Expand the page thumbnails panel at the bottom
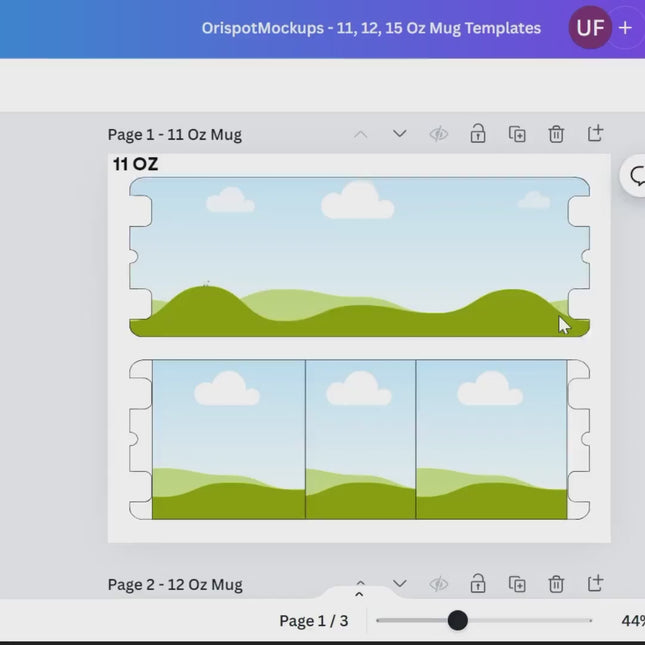The width and height of the screenshot is (645, 645). [x=359, y=595]
